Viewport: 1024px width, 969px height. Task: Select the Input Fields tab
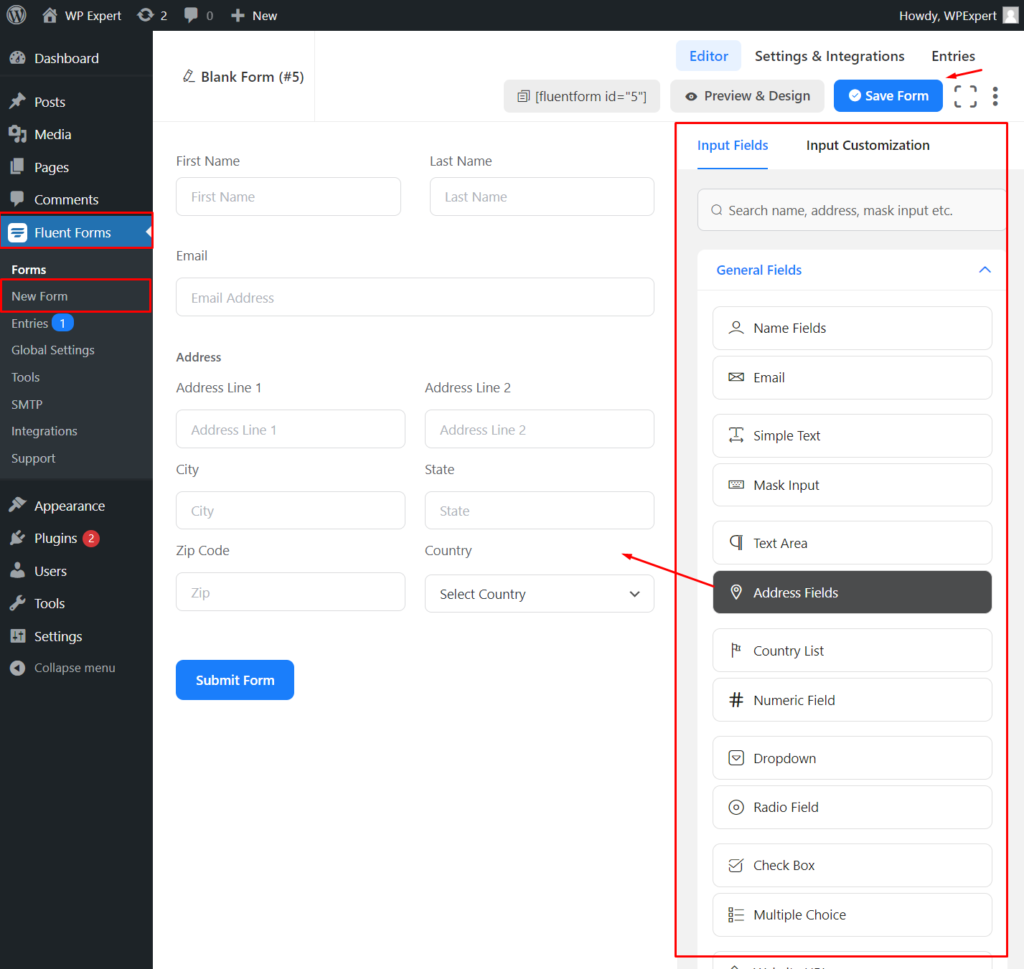click(732, 146)
